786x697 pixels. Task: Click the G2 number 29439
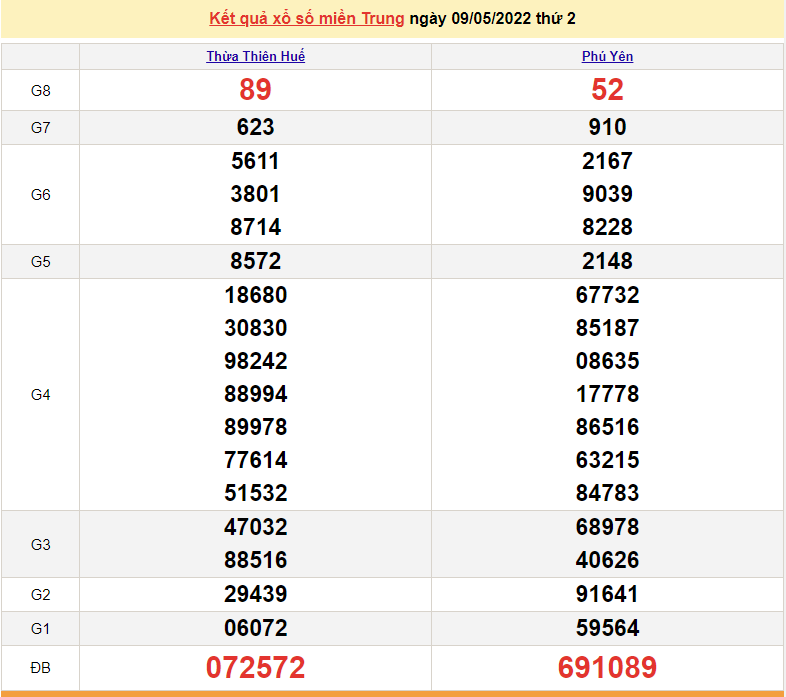point(255,594)
